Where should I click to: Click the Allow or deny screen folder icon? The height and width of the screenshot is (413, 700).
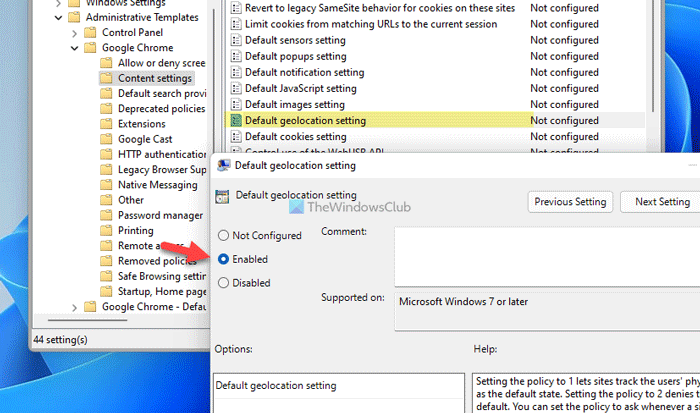click(106, 63)
